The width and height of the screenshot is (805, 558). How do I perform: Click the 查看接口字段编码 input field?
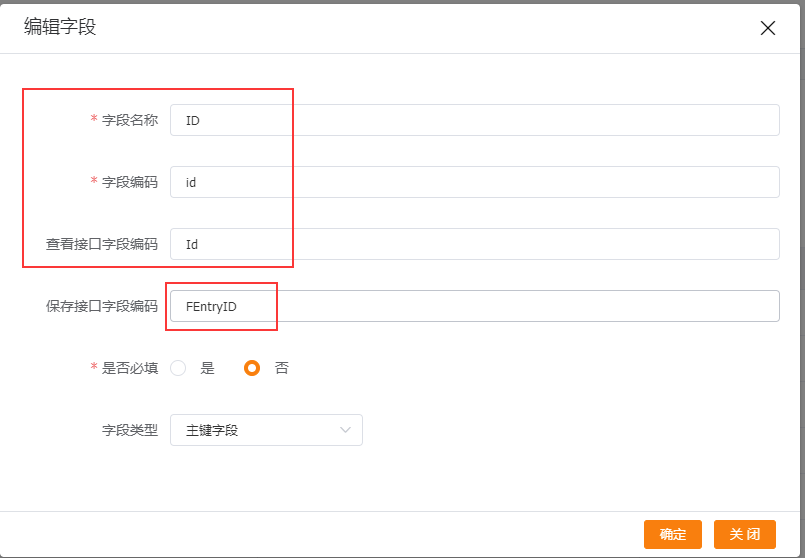point(475,244)
